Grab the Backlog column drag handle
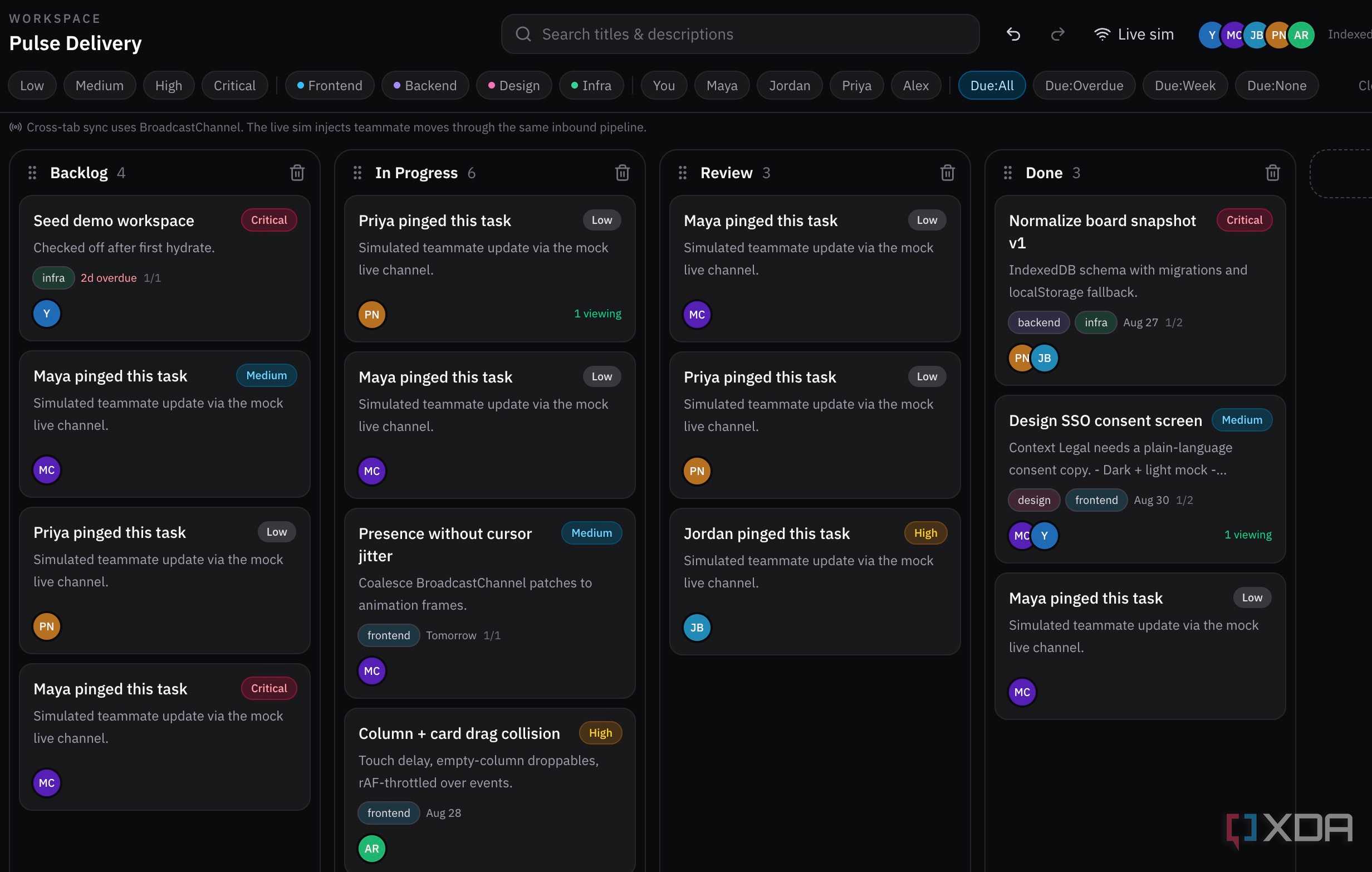The image size is (1372, 872). (x=32, y=173)
